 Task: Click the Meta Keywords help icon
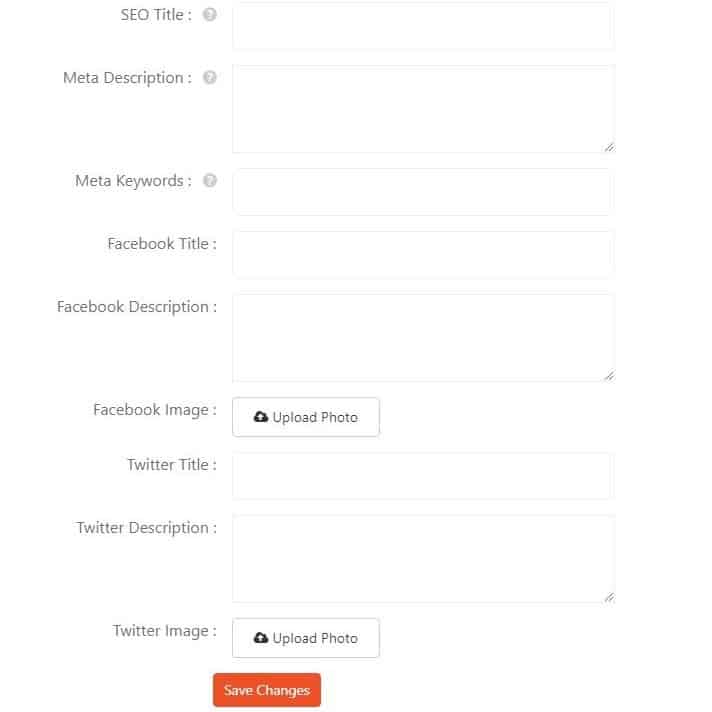tap(209, 181)
